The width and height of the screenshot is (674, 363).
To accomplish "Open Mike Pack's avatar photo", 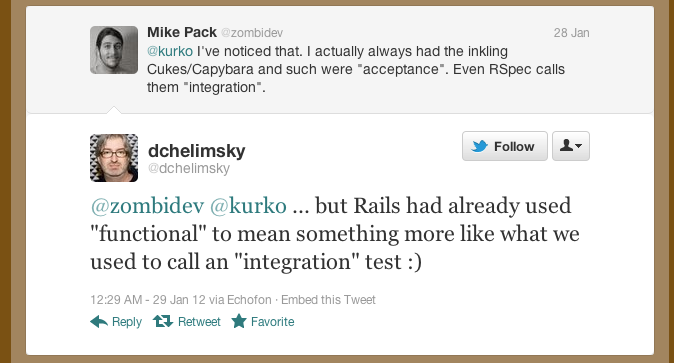I will [x=114, y=50].
